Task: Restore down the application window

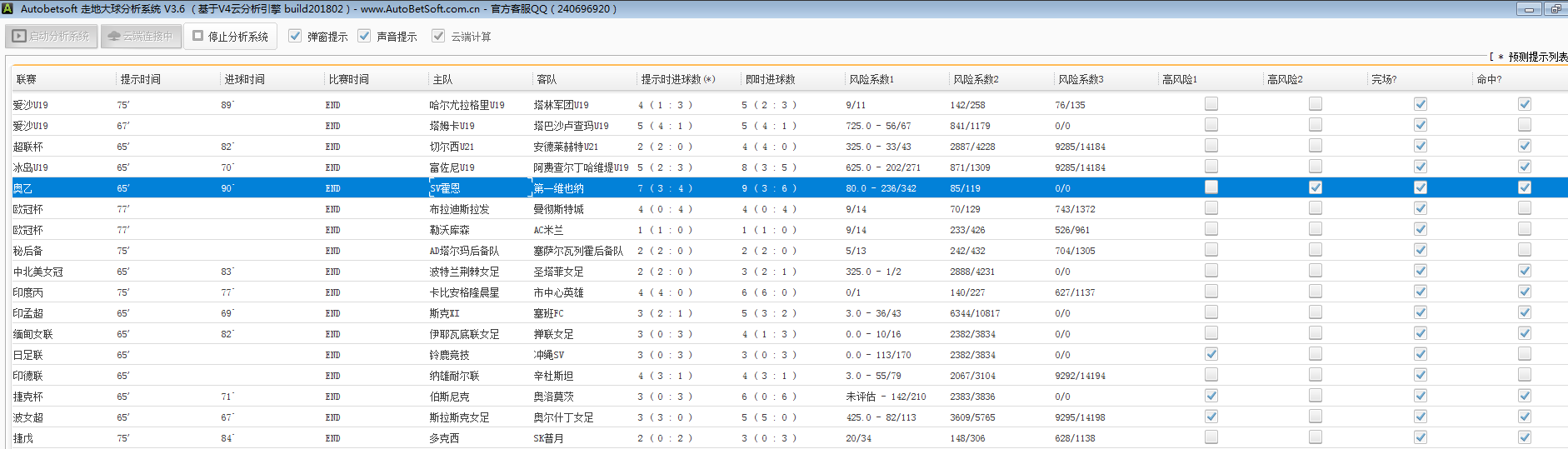Action: 1556,9
